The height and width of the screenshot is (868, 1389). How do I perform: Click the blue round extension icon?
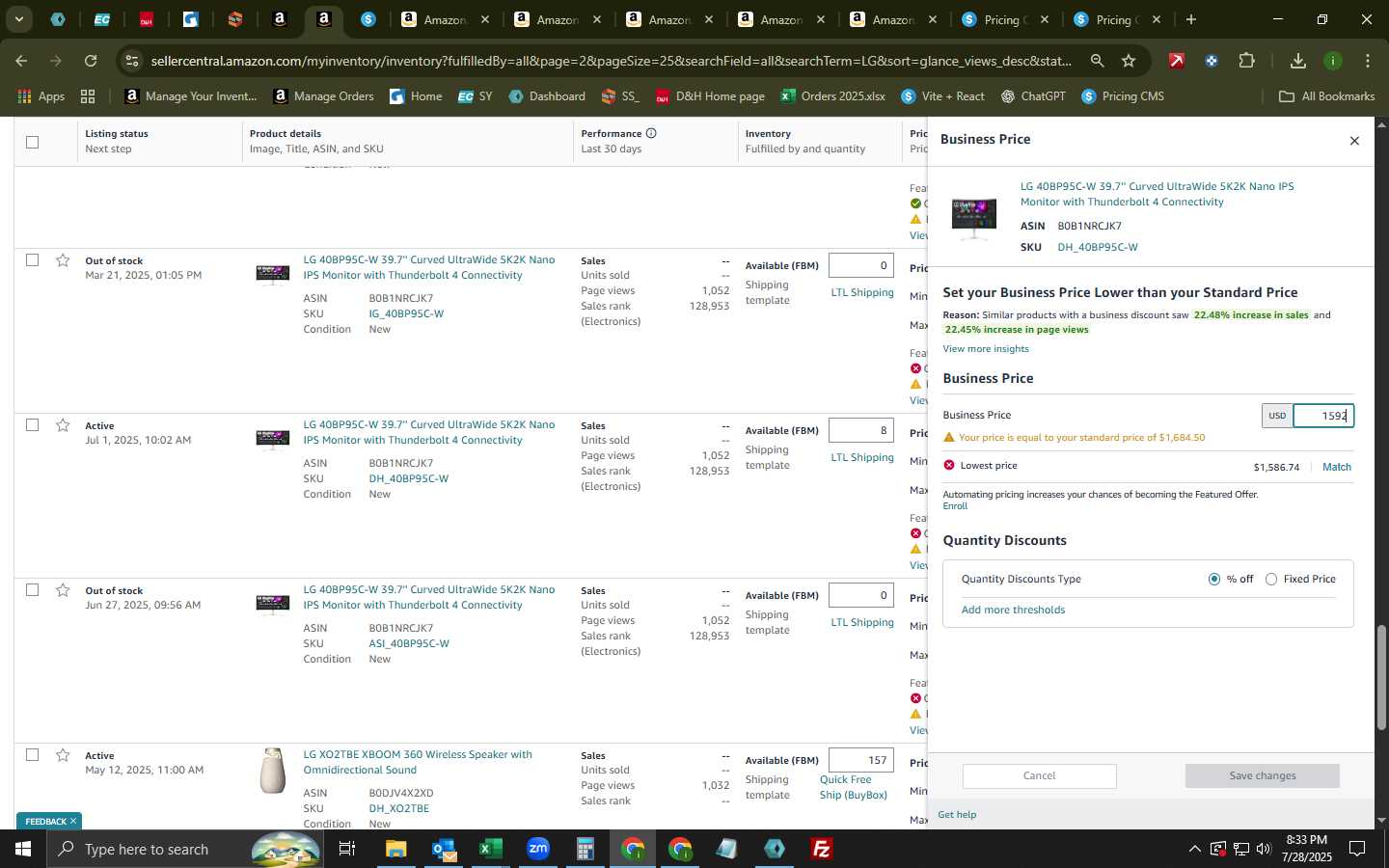1211,61
